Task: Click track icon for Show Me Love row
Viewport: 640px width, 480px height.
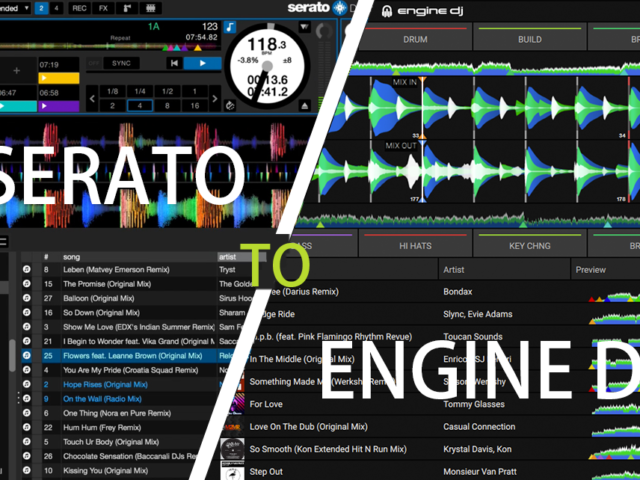Action: click(x=27, y=327)
